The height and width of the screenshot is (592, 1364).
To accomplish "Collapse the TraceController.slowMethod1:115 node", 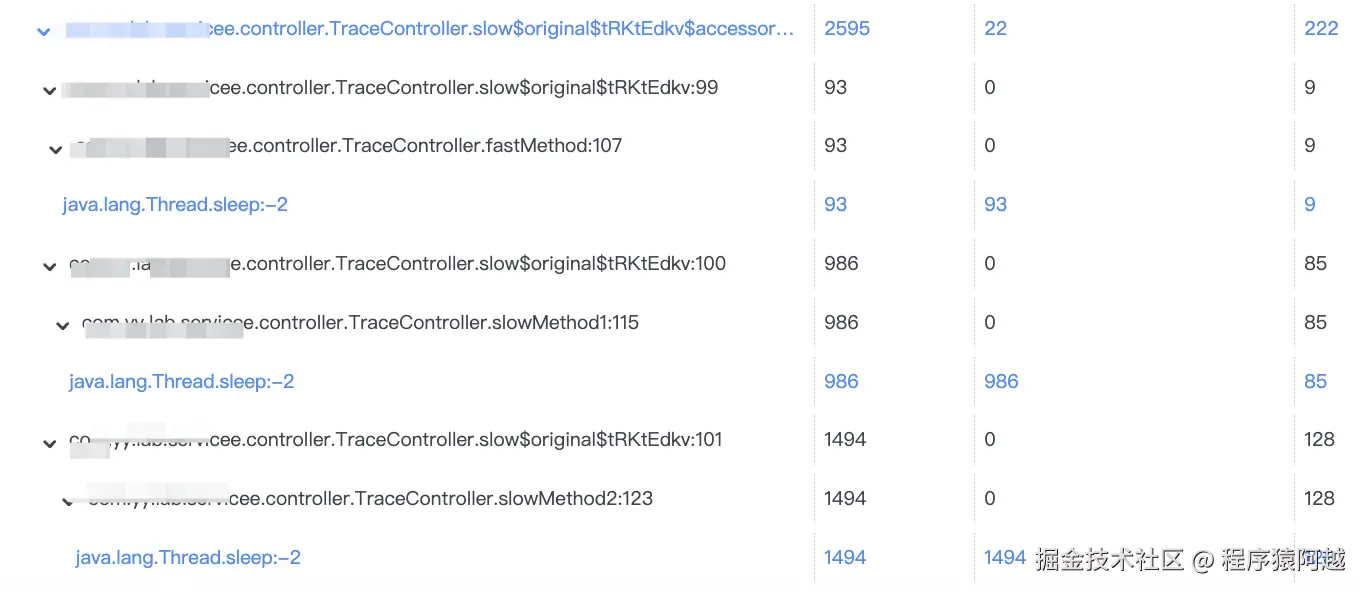I will pyautogui.click(x=63, y=326).
